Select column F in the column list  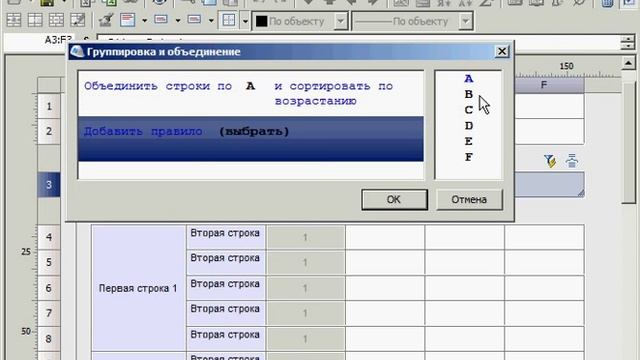point(469,157)
